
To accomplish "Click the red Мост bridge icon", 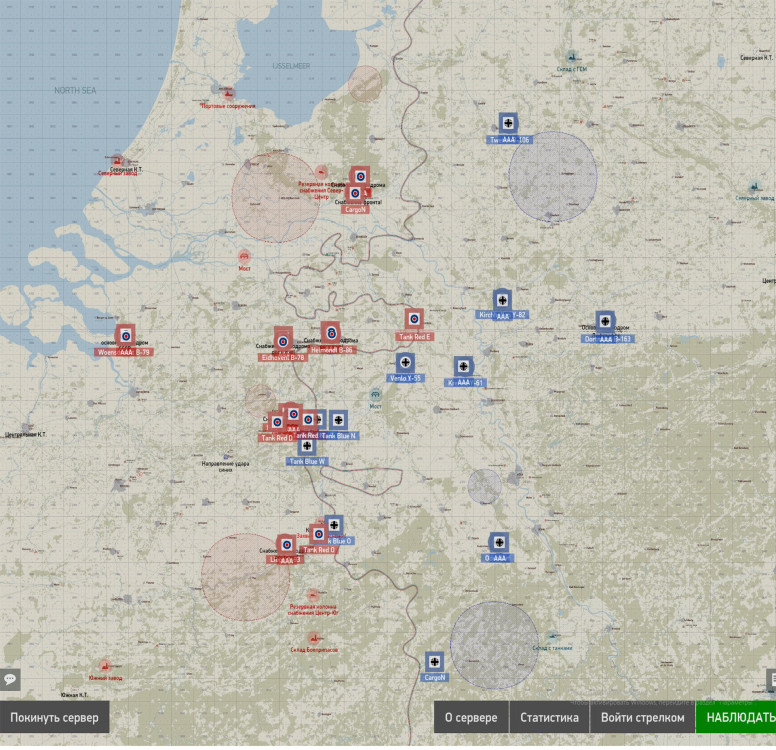I will pos(244,256).
